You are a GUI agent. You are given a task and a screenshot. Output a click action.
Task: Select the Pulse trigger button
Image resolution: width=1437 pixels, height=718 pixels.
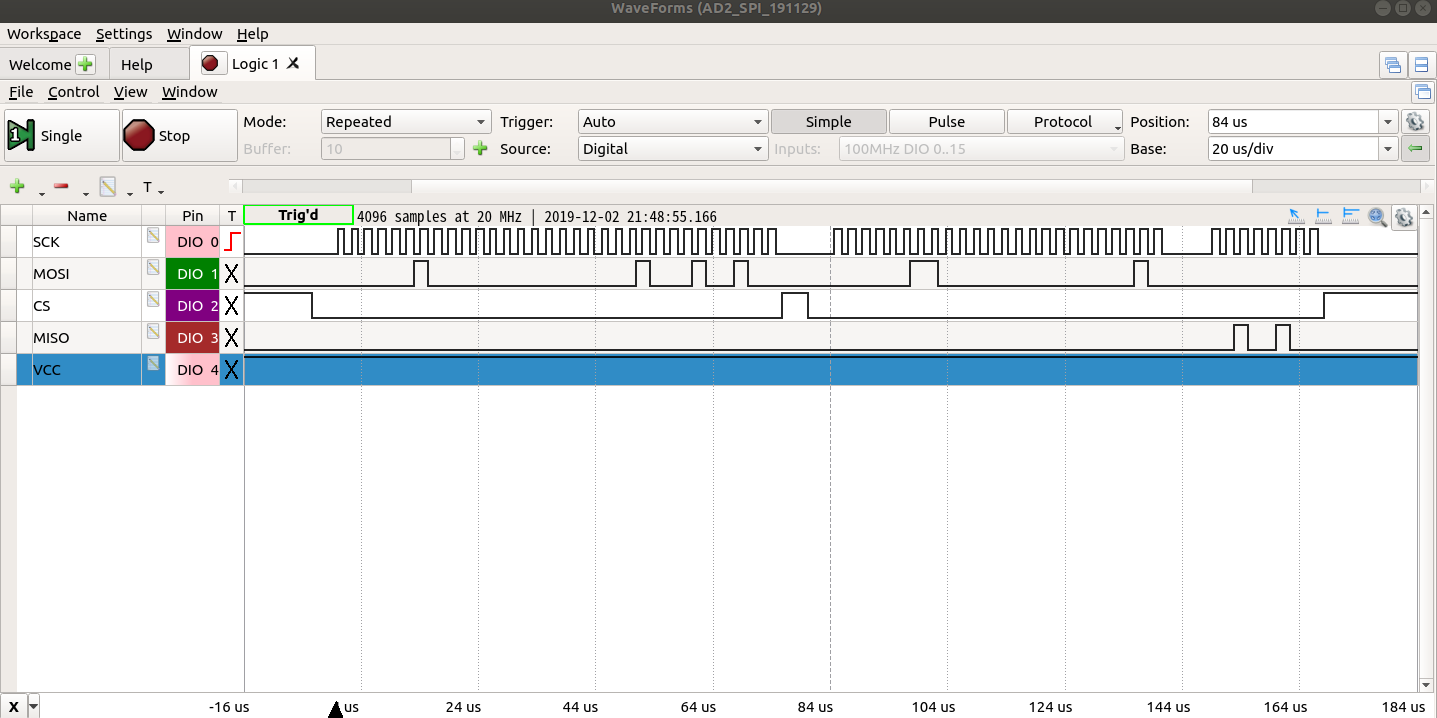946,122
